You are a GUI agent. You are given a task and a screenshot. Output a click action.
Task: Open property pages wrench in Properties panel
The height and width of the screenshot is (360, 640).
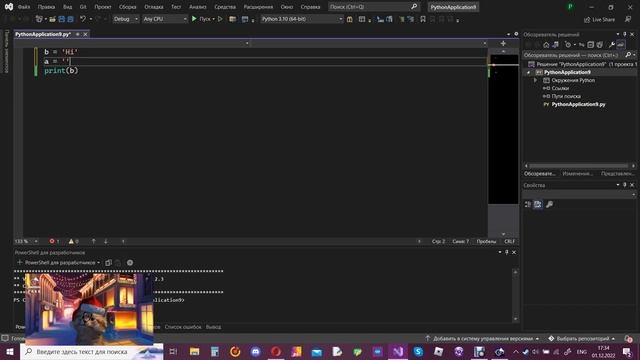pyautogui.click(x=549, y=204)
